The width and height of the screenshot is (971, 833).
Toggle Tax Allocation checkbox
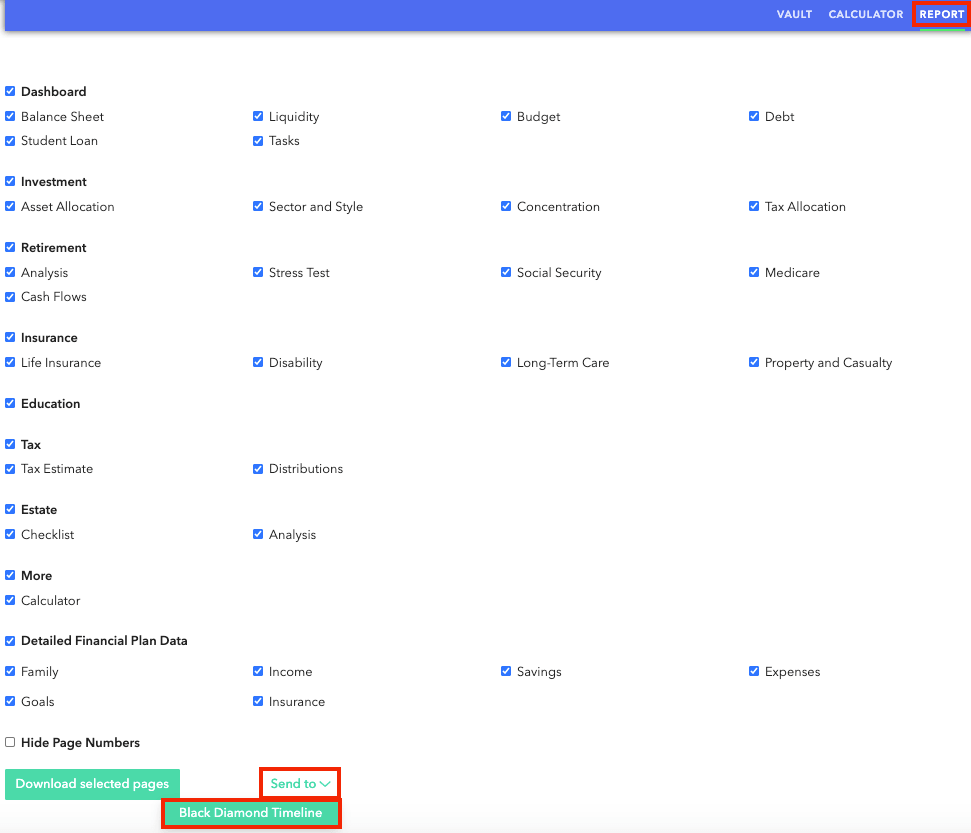754,206
